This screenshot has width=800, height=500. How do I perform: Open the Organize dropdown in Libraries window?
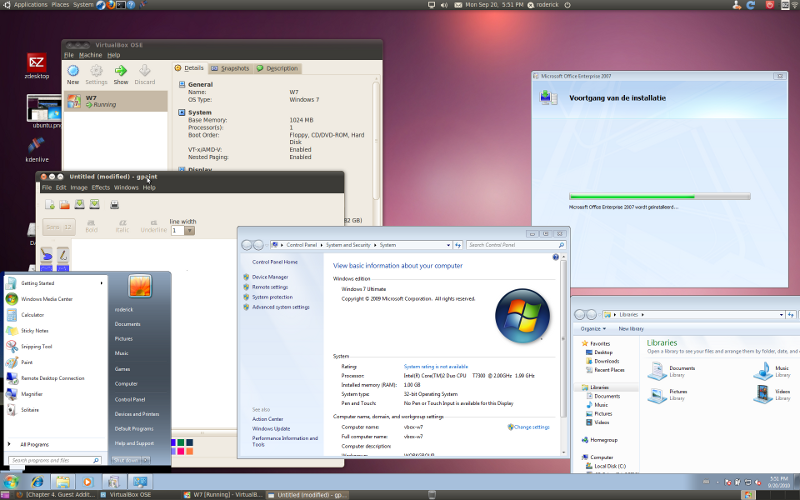pyautogui.click(x=593, y=329)
